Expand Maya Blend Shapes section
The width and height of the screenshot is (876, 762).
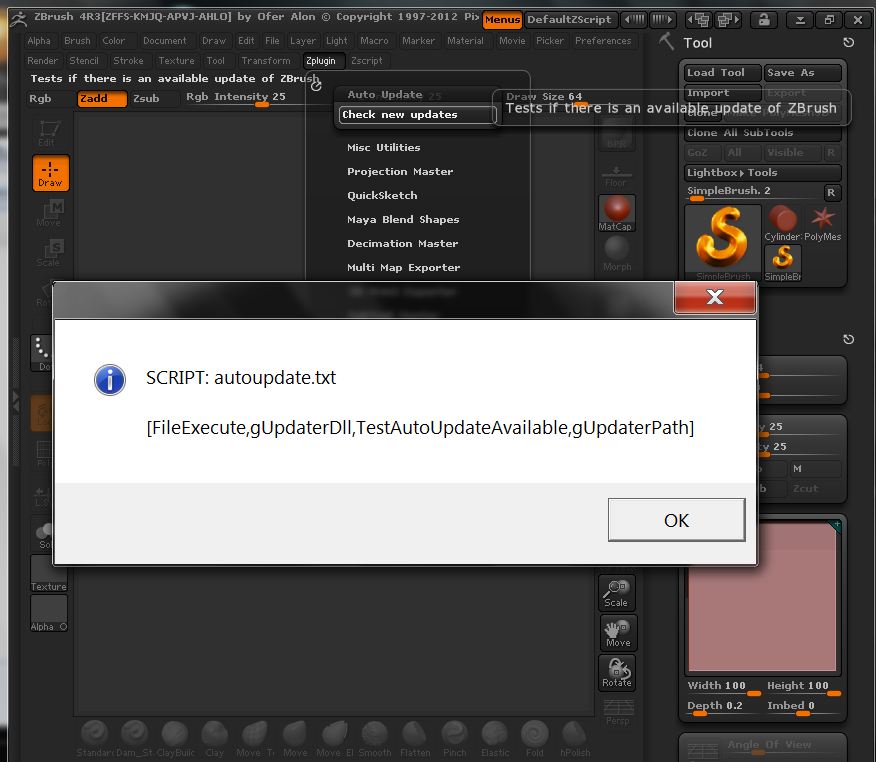pyautogui.click(x=403, y=220)
